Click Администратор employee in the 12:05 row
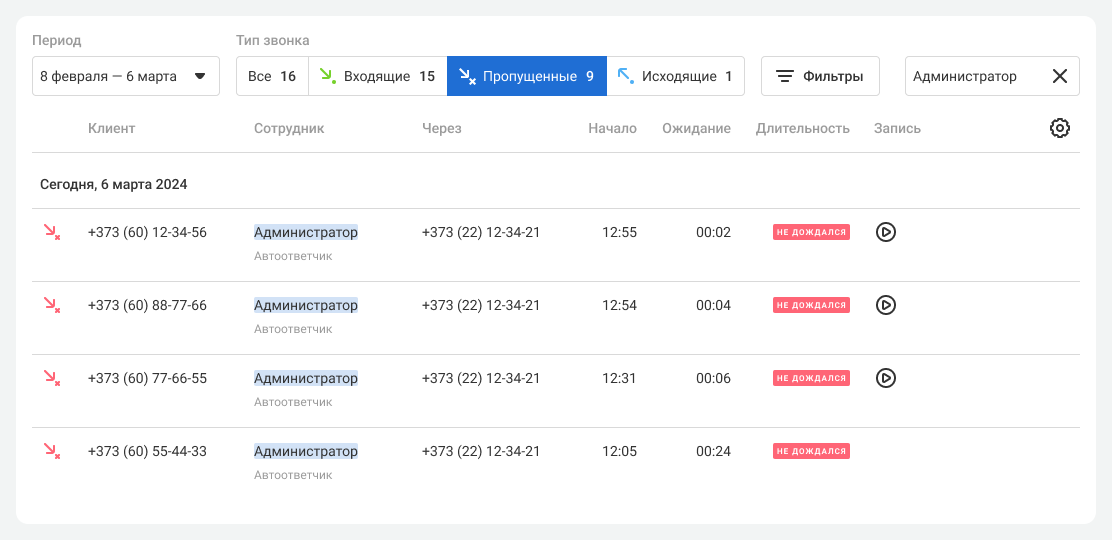This screenshot has width=1112, height=540. click(x=305, y=451)
